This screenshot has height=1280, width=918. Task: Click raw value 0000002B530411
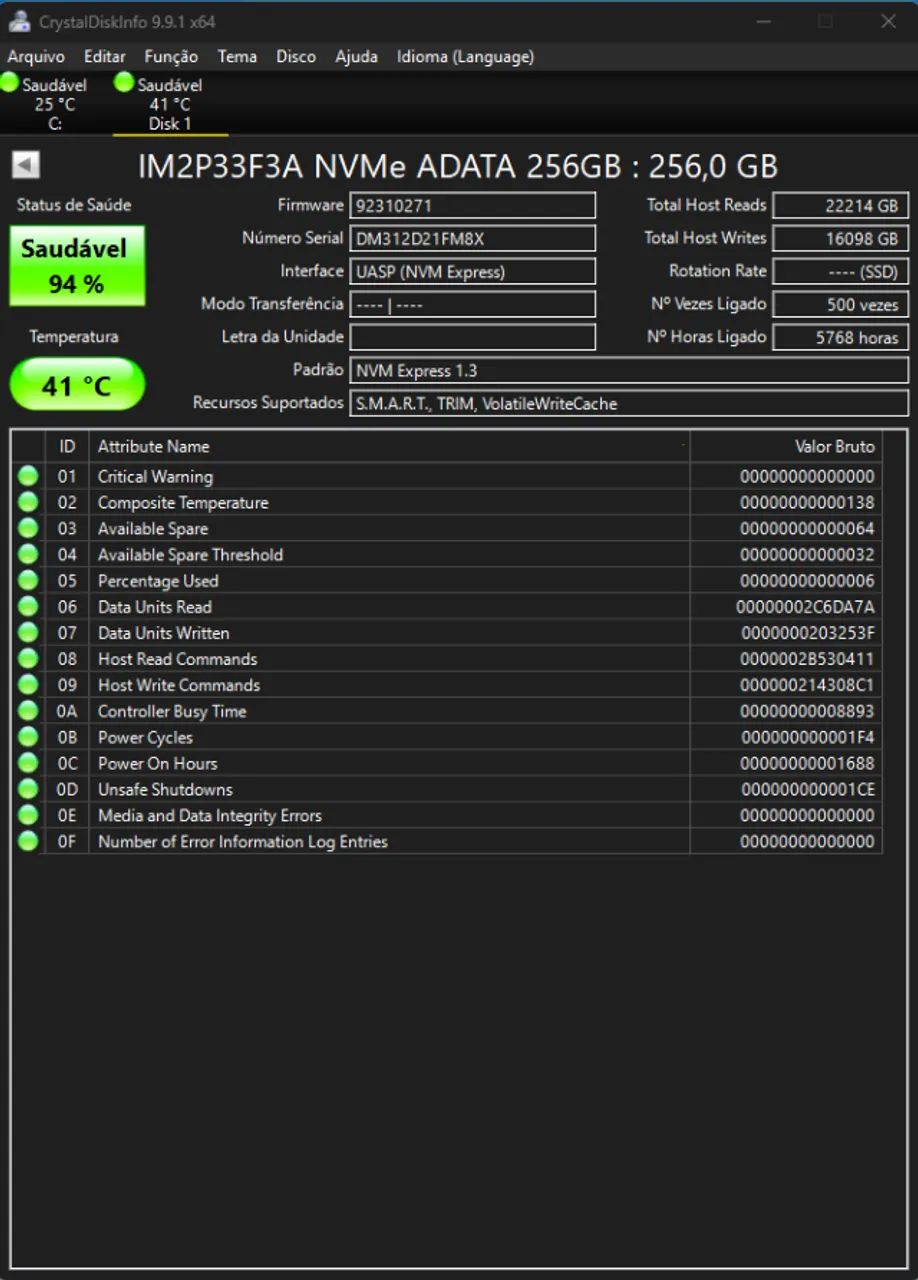click(807, 658)
